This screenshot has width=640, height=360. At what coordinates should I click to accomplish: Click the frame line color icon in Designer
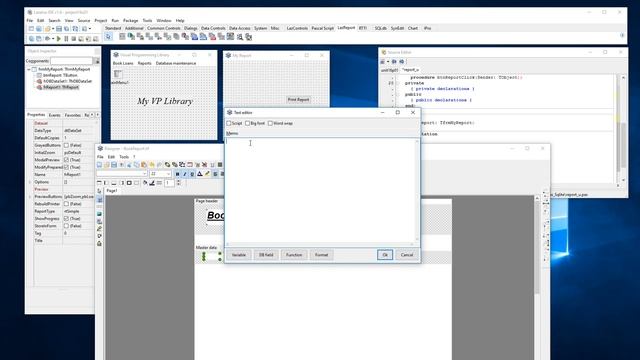tap(152, 183)
